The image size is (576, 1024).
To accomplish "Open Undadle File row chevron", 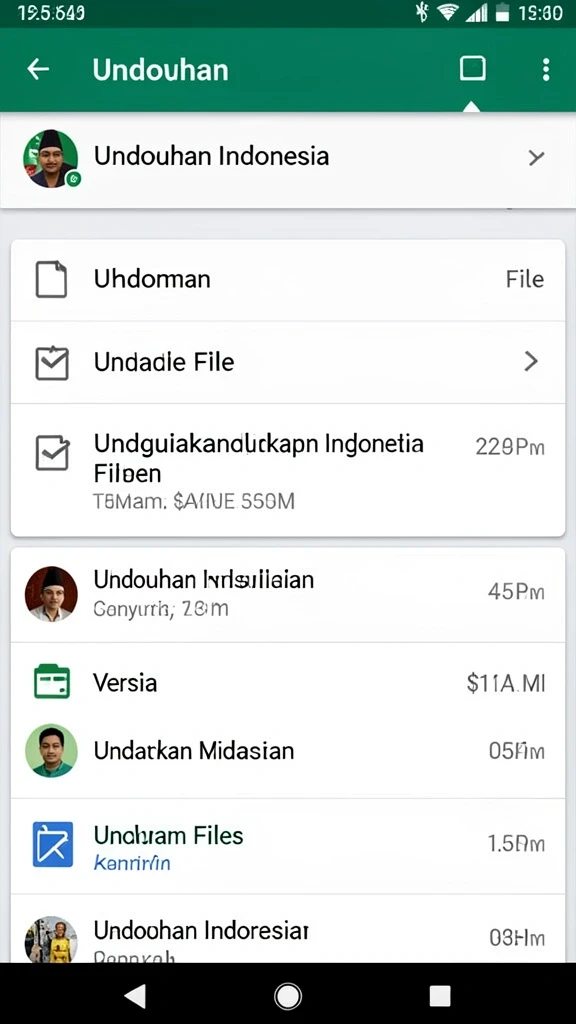I will click(531, 361).
